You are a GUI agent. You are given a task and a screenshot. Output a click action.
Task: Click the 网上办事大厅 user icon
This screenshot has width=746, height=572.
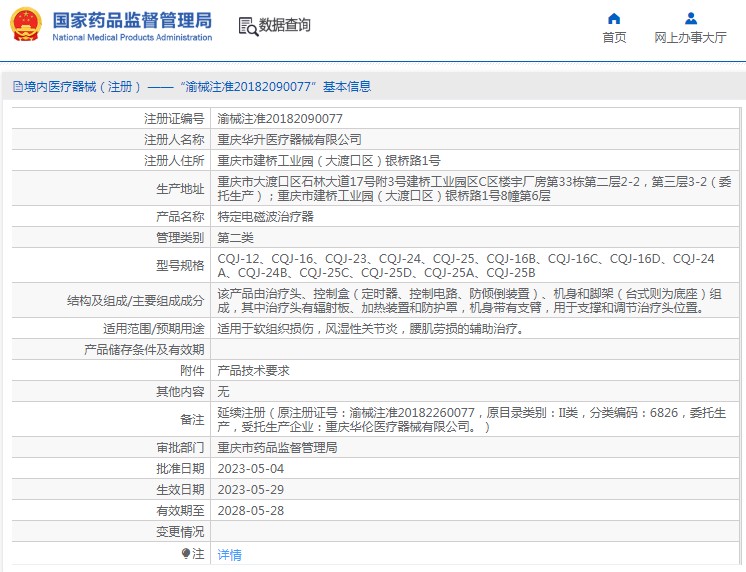(690, 18)
